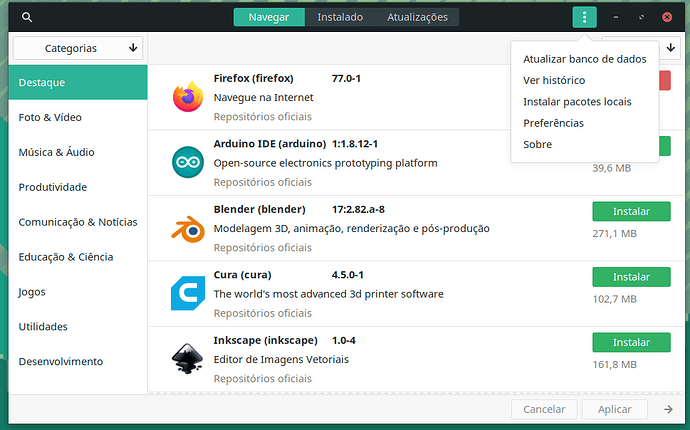Click the Blender (blender) title
The image size is (690, 430).
point(259,209)
